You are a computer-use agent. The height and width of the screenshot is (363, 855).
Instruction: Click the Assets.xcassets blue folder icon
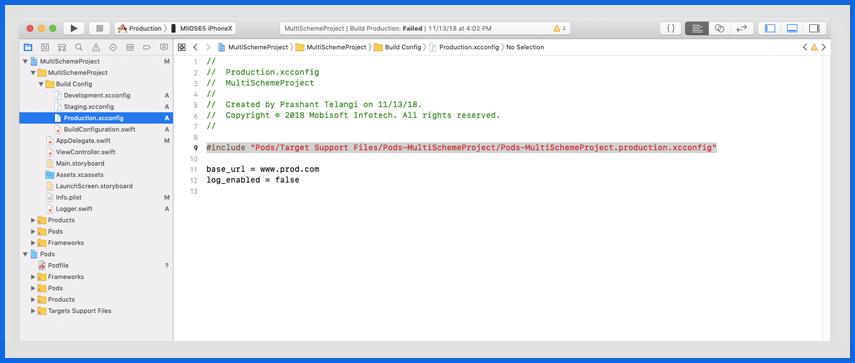(50, 174)
